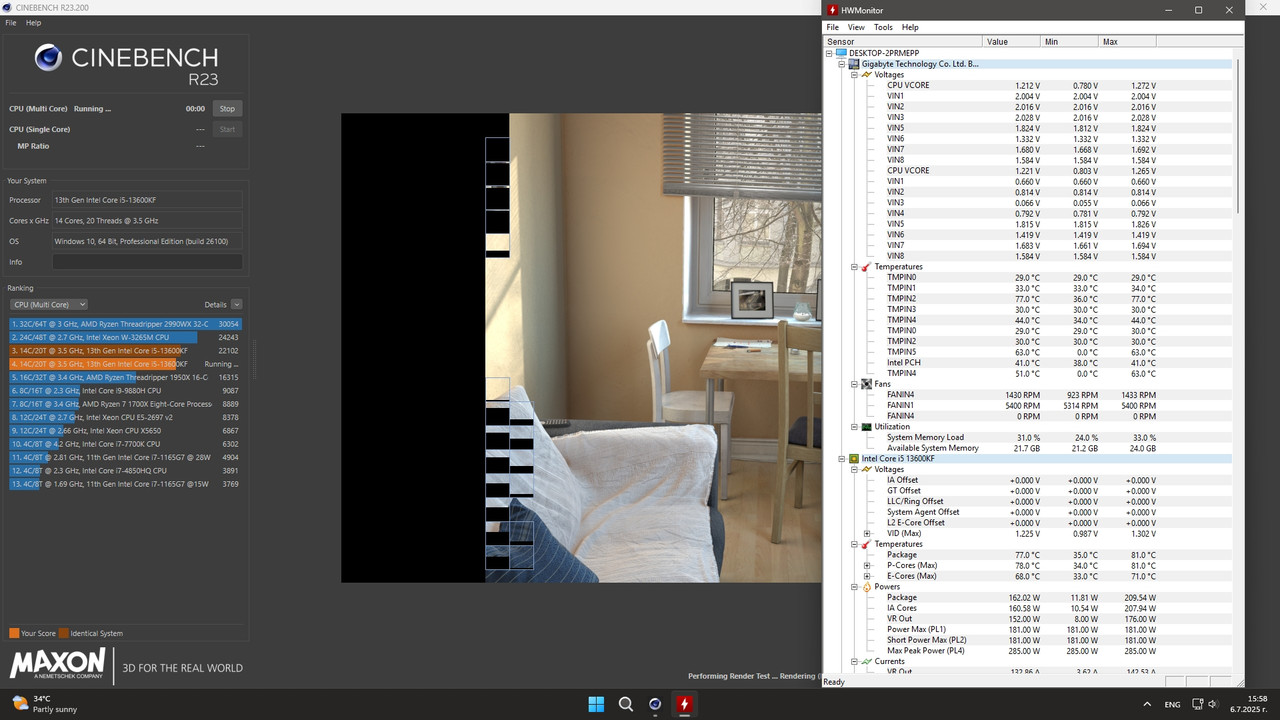The image size is (1280, 720).
Task: Select the Intel Core i9-9880H ranking row
Action: tap(125, 391)
